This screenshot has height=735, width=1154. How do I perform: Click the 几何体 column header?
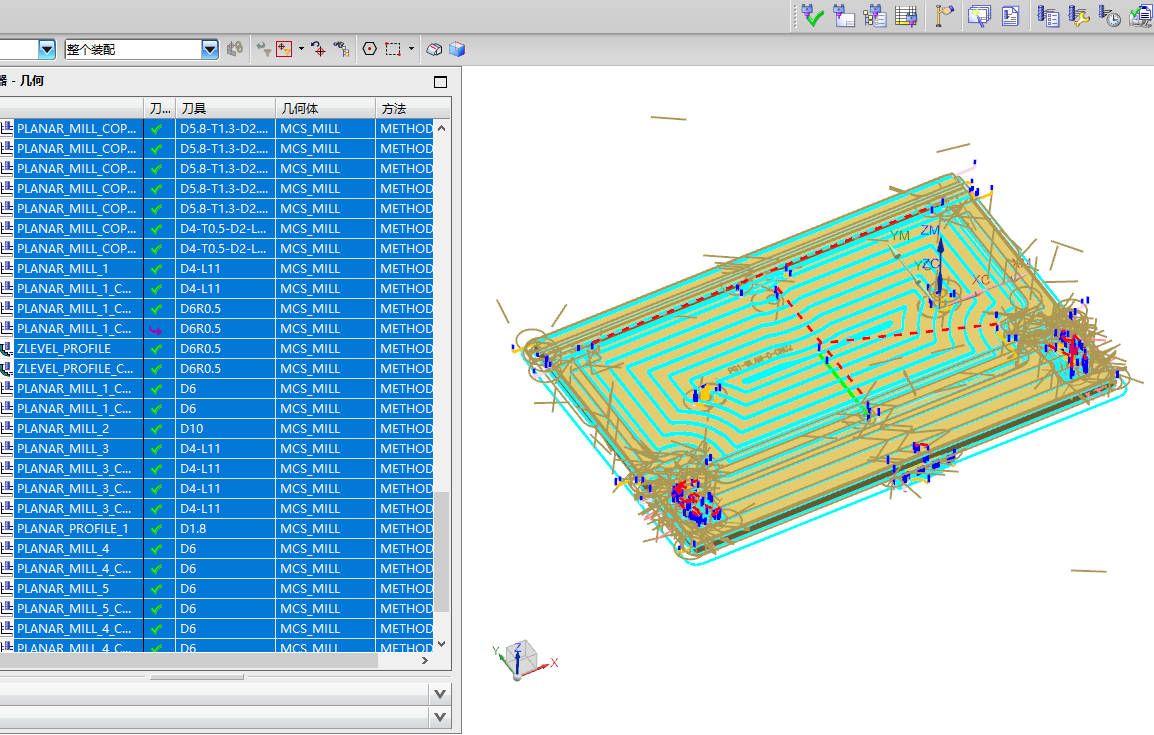click(325, 108)
